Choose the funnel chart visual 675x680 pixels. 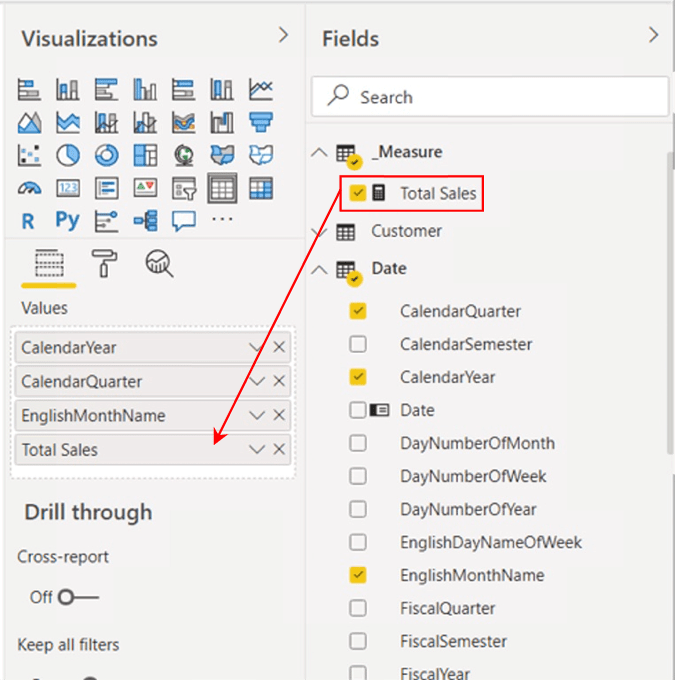(260, 122)
